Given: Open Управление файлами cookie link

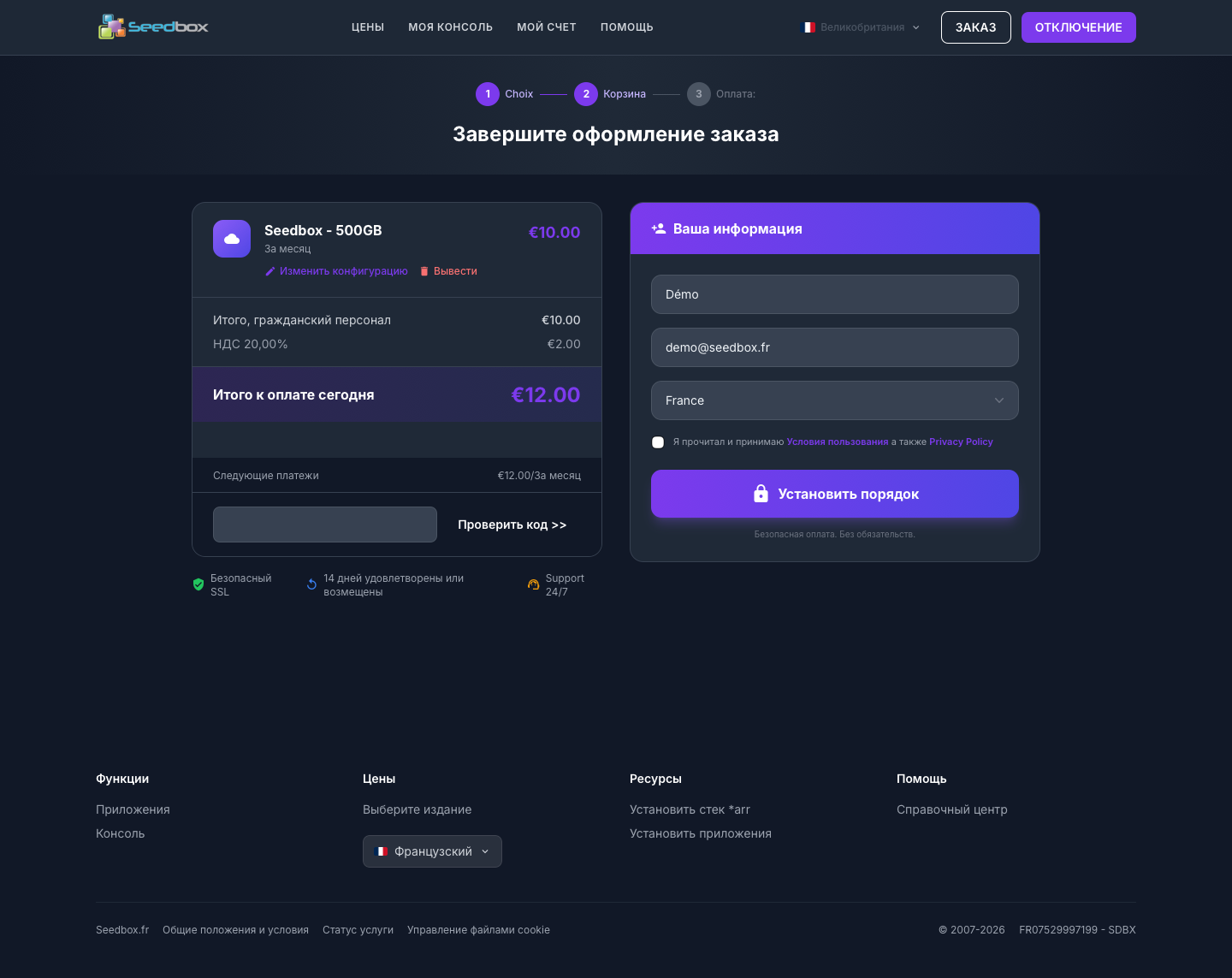Looking at the screenshot, I should (478, 930).
